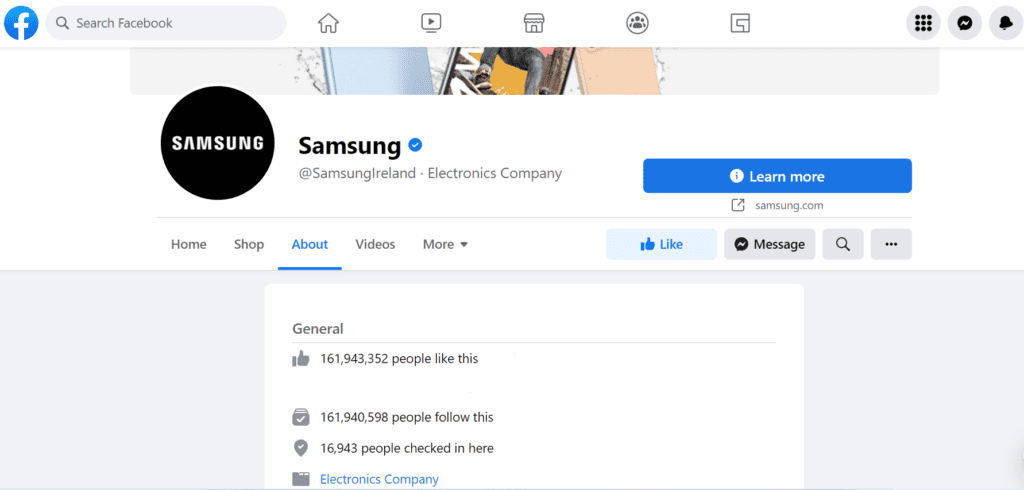Open the Marketplace storefront icon
1024x490 pixels.
coord(534,24)
